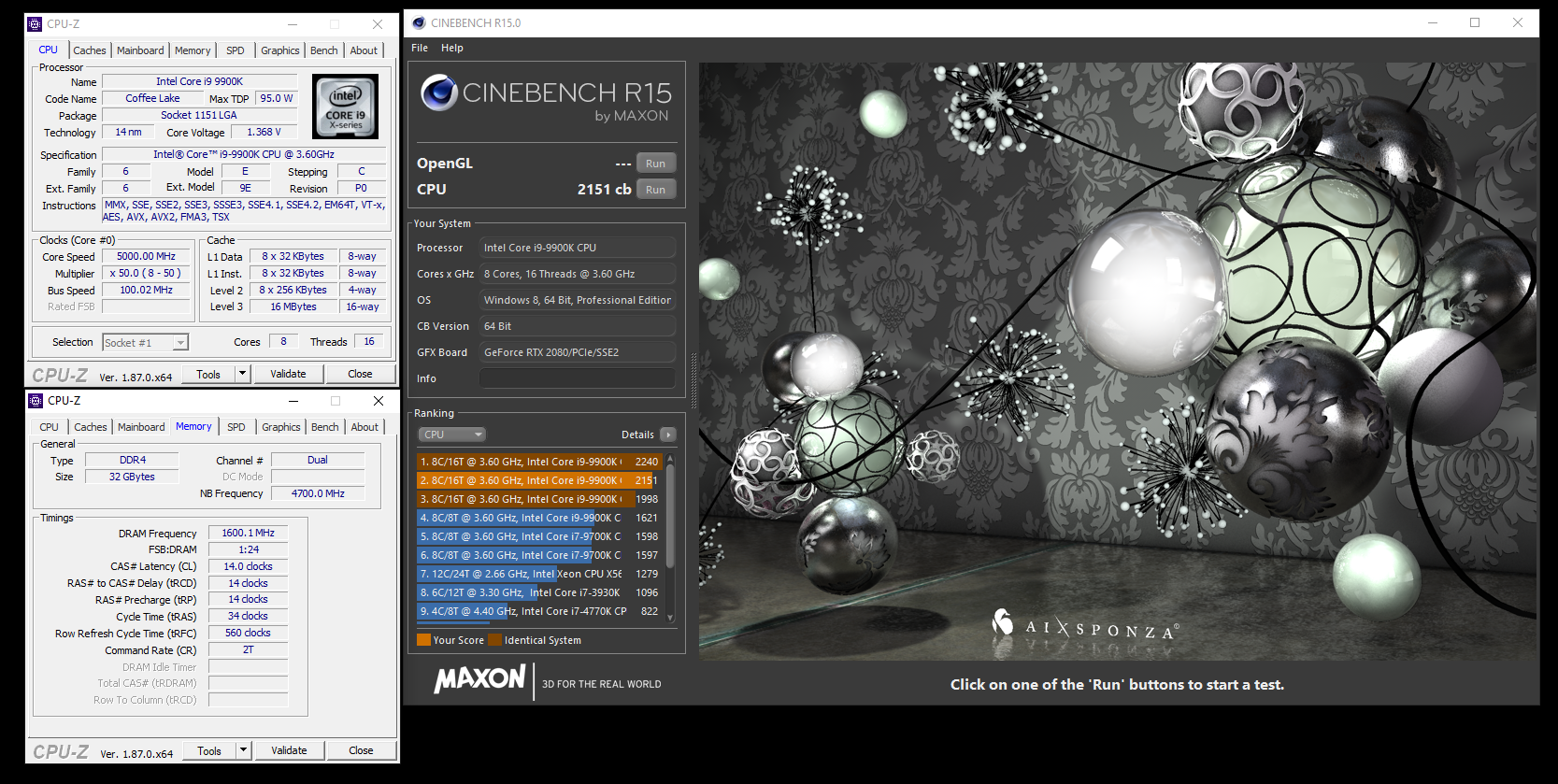Open Bench tab in lower CPU-Z window

click(325, 427)
